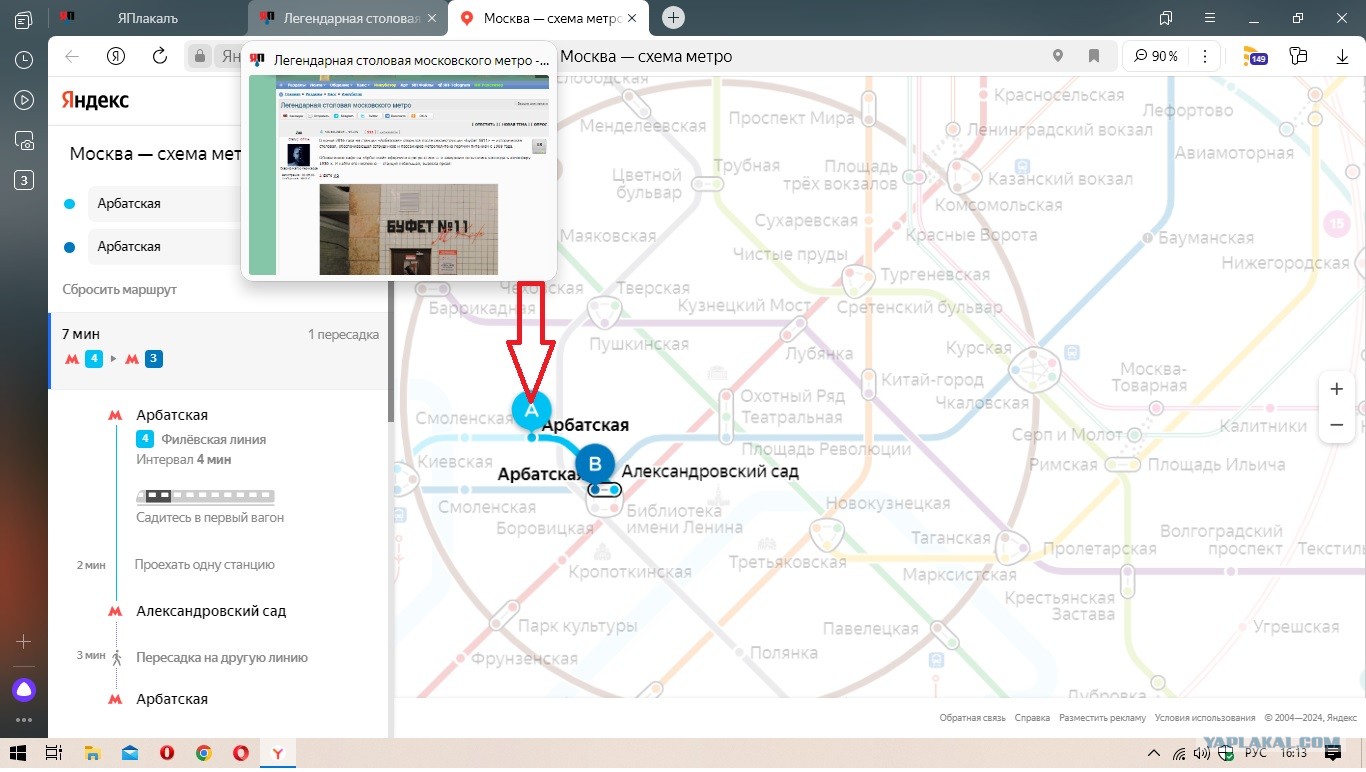Click the video play icon in sidebar
Viewport: 1366px width, 772px height.
24,100
